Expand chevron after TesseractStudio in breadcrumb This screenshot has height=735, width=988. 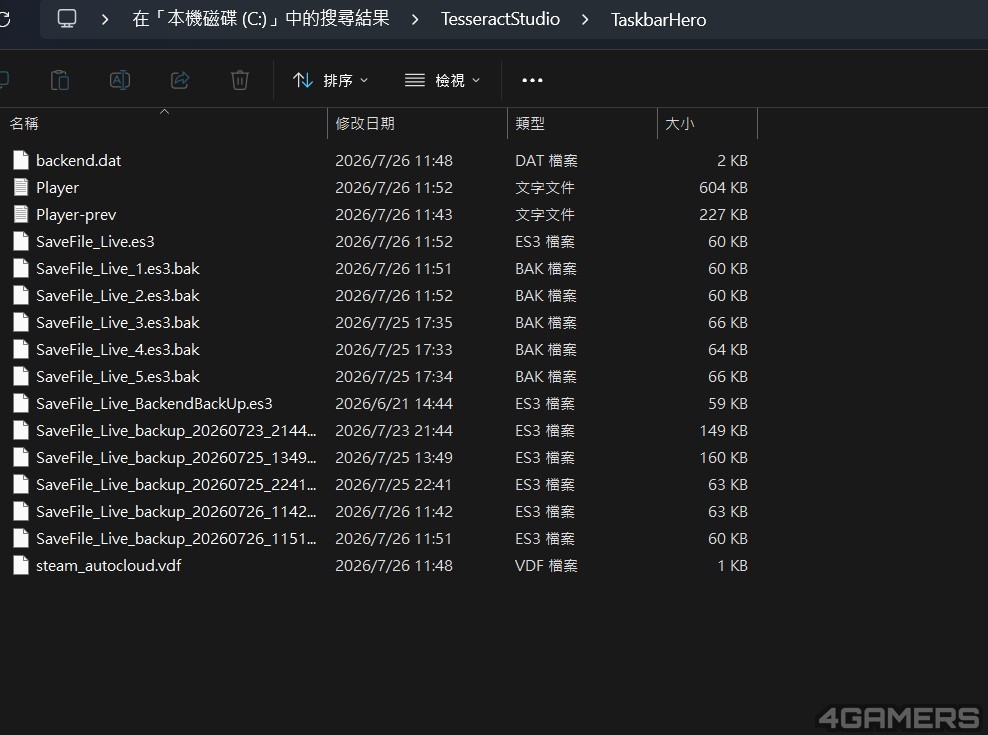585,20
